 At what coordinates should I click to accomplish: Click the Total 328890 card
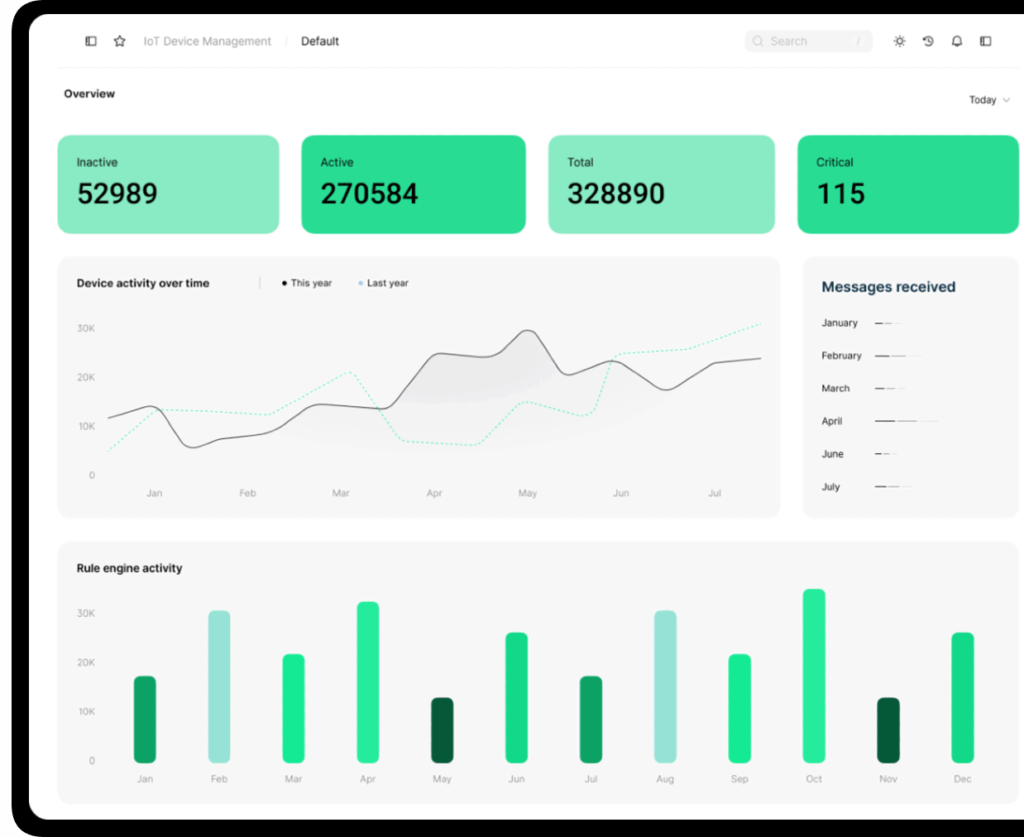coord(662,184)
